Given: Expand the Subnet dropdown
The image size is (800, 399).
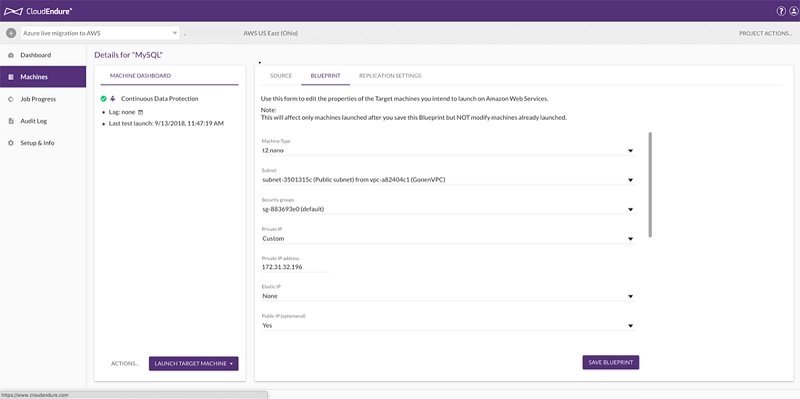Looking at the screenshot, I should click(x=447, y=180).
